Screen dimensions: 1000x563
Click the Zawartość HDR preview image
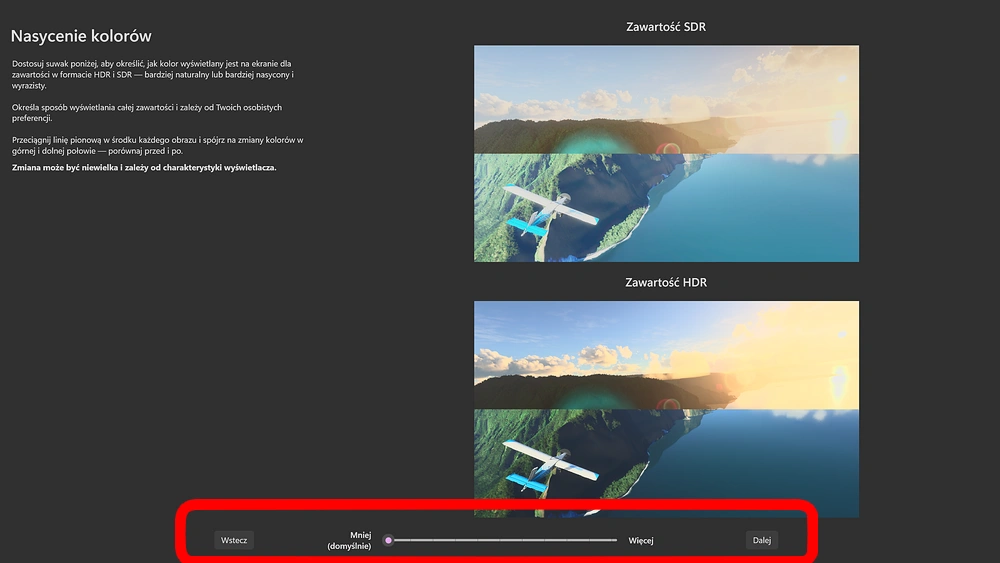click(x=666, y=409)
